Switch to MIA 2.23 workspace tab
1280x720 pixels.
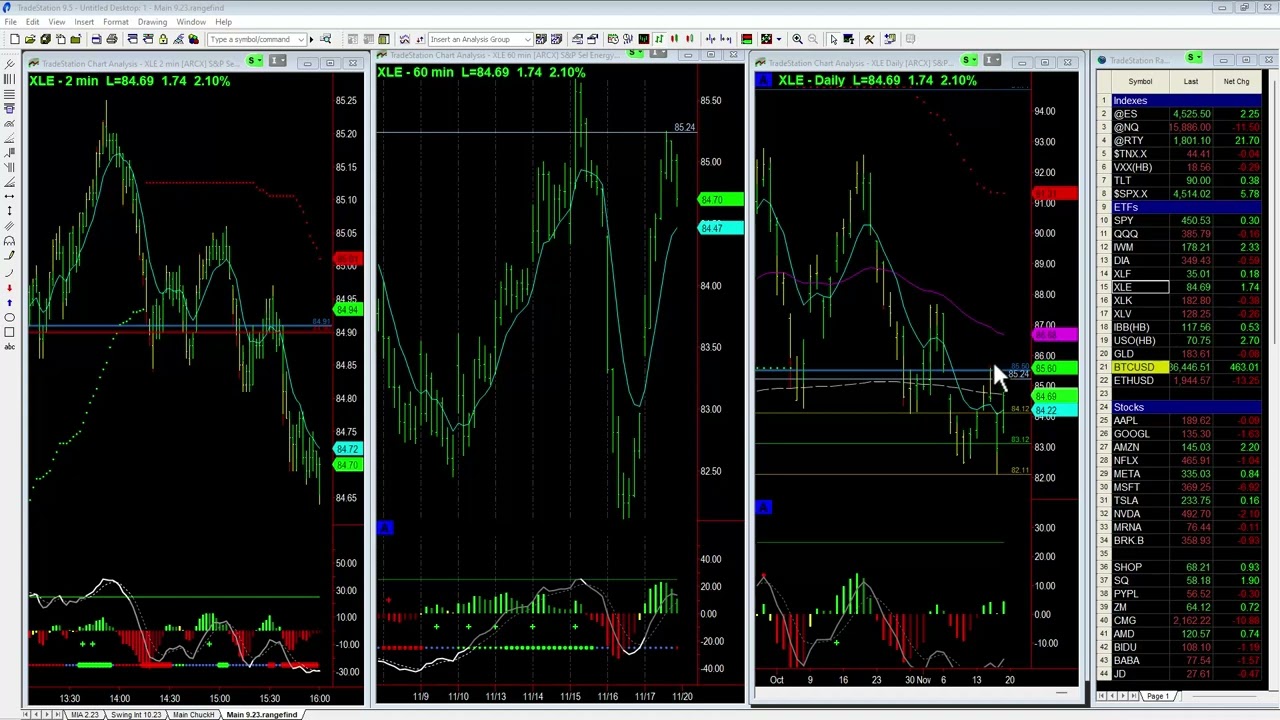coord(84,714)
